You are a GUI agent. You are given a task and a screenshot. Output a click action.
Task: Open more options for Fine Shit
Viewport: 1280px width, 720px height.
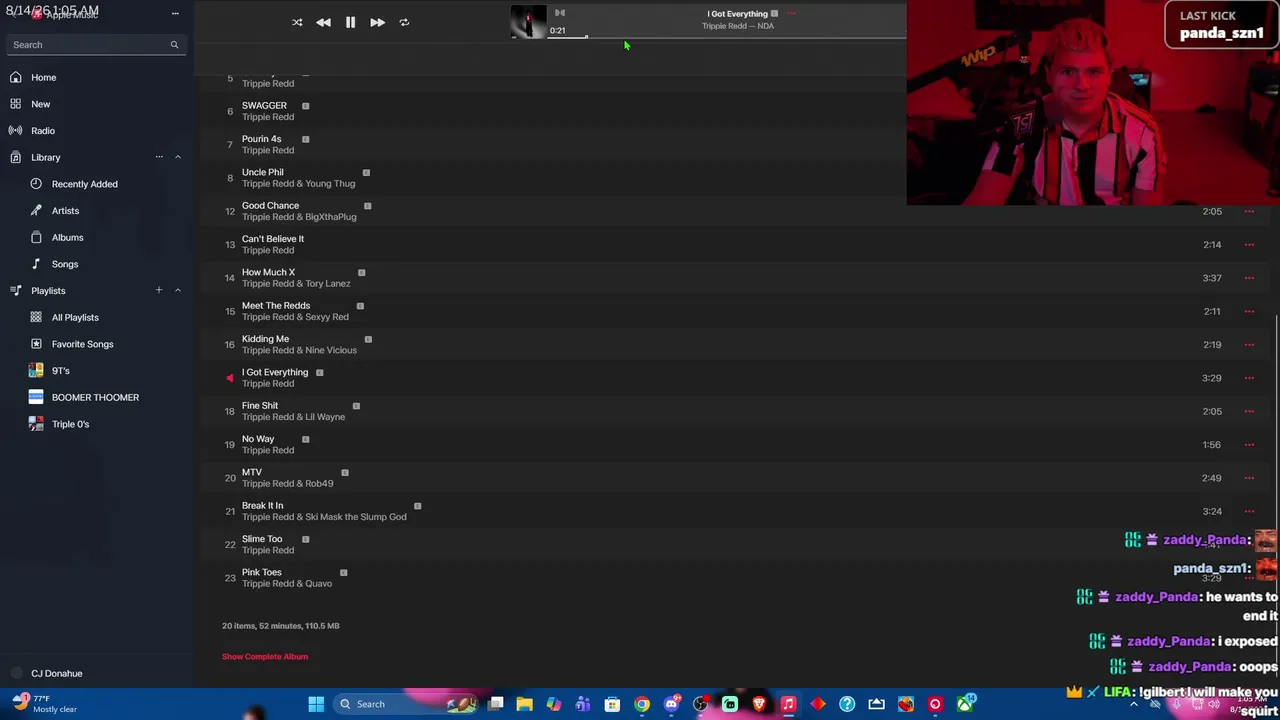coord(1249,411)
